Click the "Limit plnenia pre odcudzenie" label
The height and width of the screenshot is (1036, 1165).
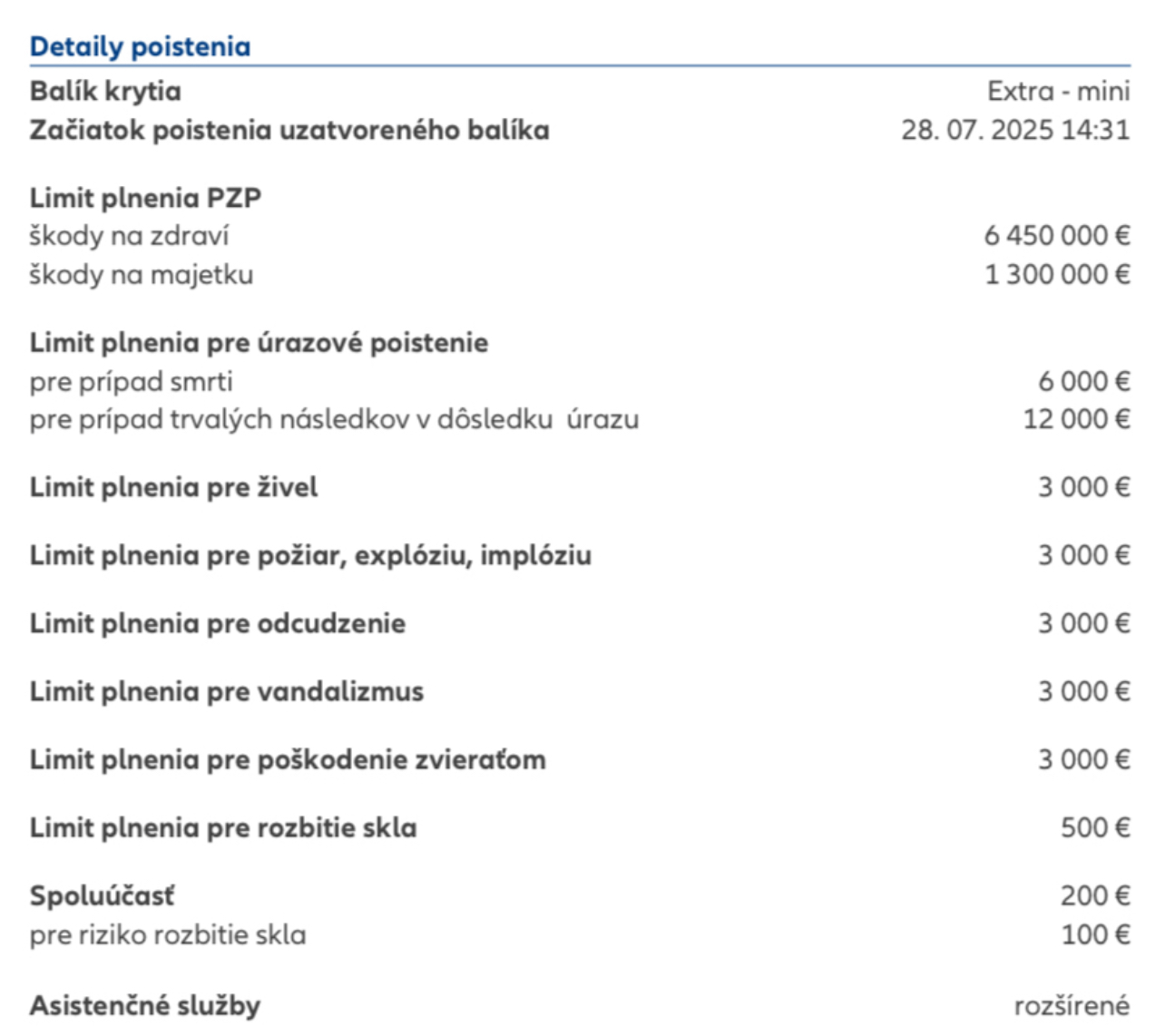[x=217, y=623]
